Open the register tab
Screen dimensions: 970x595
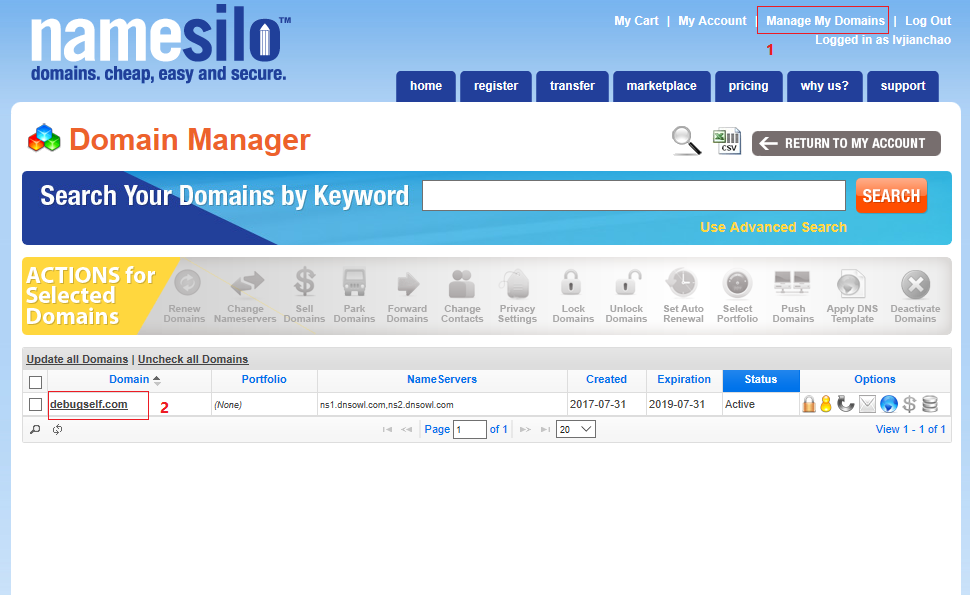pos(496,86)
